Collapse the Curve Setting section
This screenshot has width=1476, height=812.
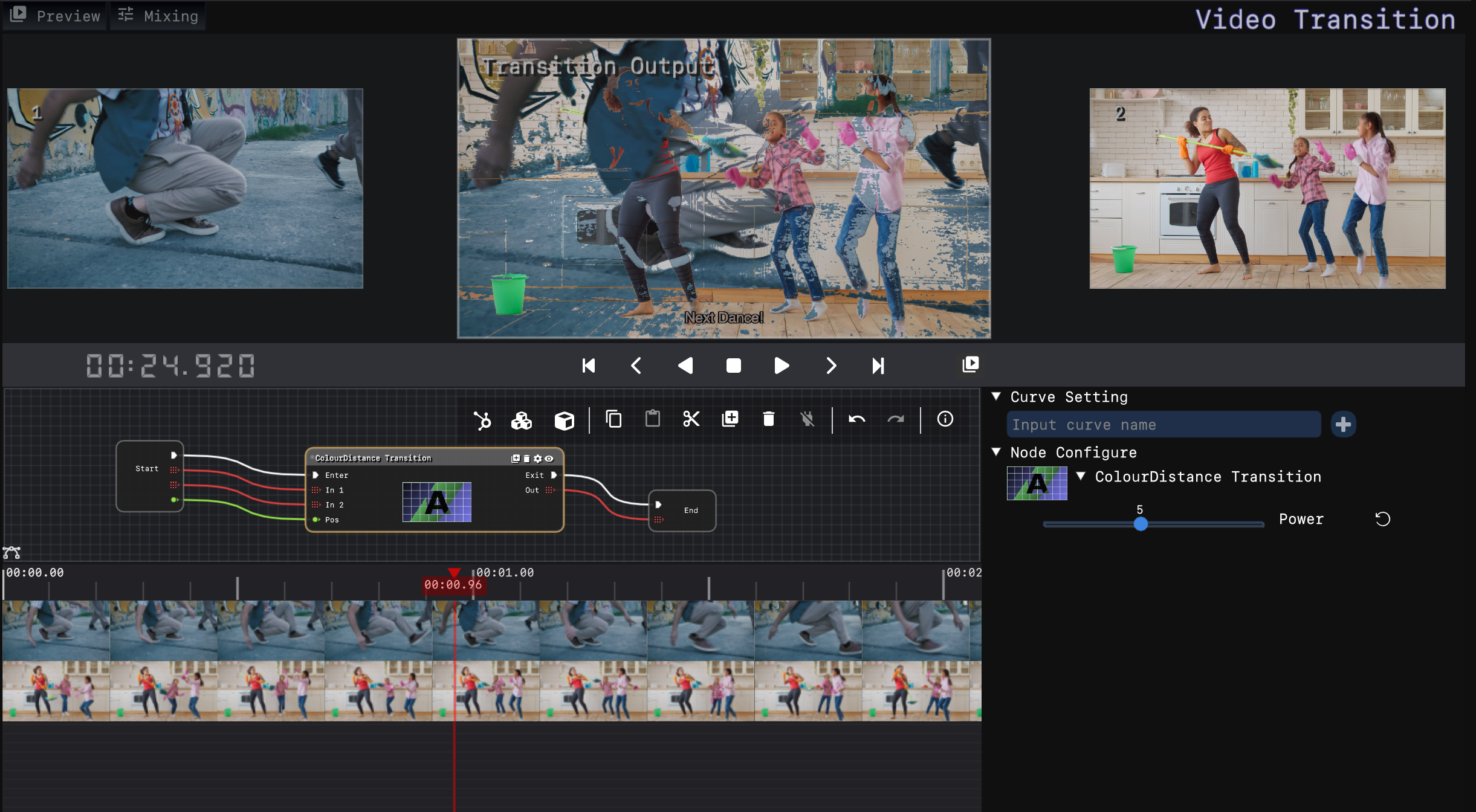point(996,396)
